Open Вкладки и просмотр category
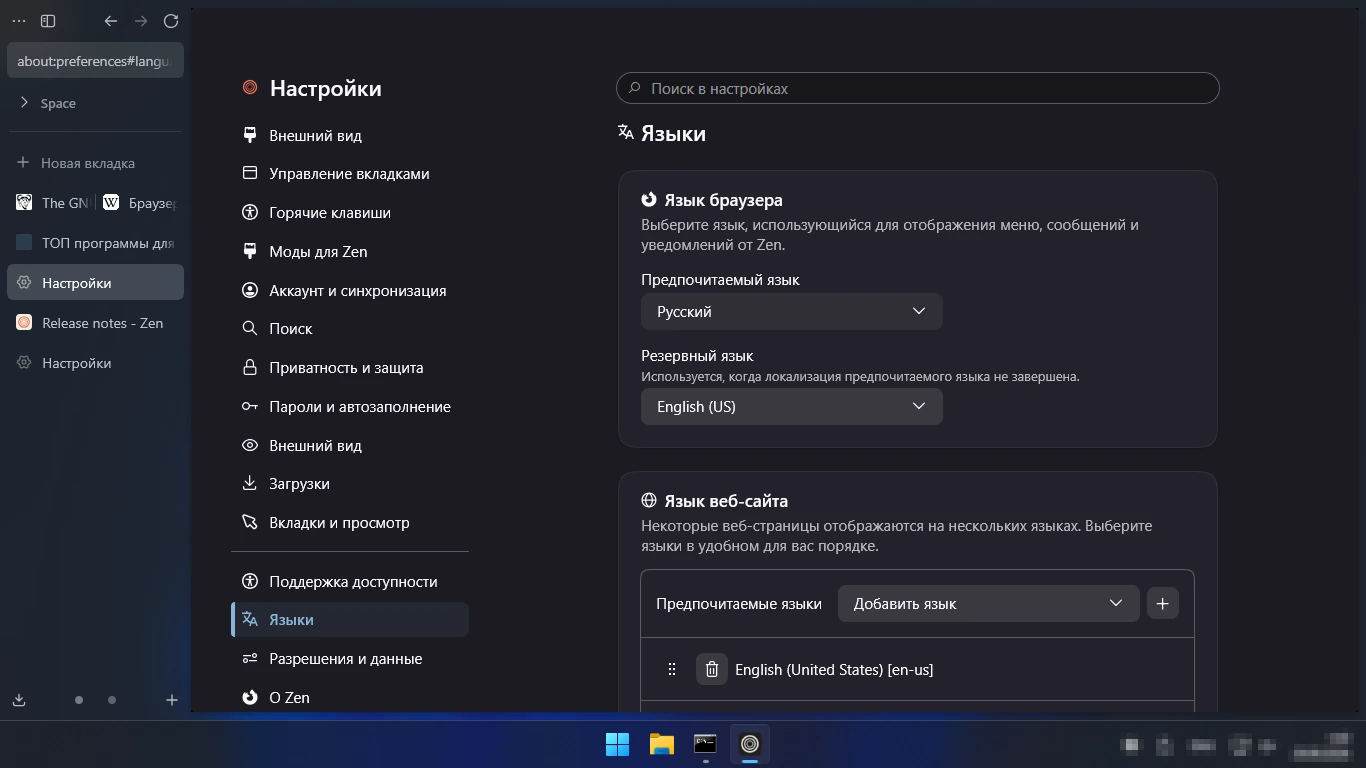Image resolution: width=1366 pixels, height=768 pixels. tap(350, 523)
